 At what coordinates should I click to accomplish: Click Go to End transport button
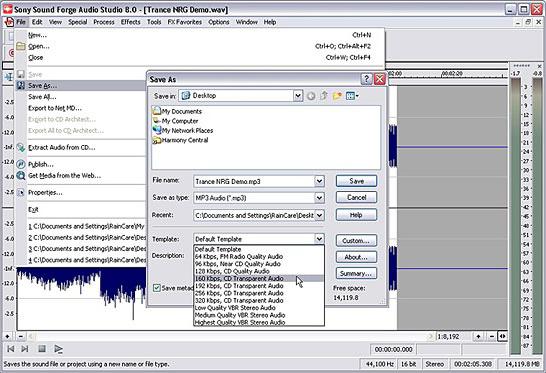25,349
